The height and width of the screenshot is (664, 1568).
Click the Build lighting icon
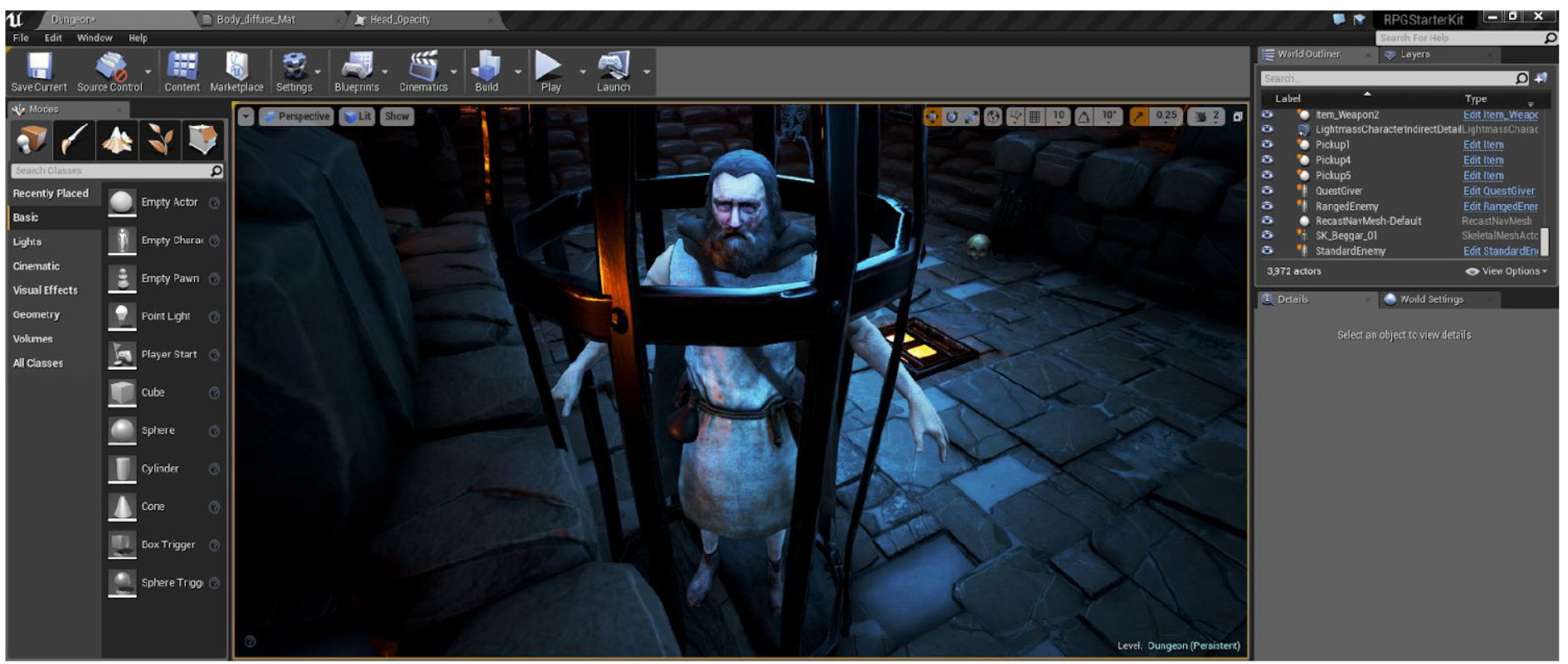pyautogui.click(x=486, y=67)
